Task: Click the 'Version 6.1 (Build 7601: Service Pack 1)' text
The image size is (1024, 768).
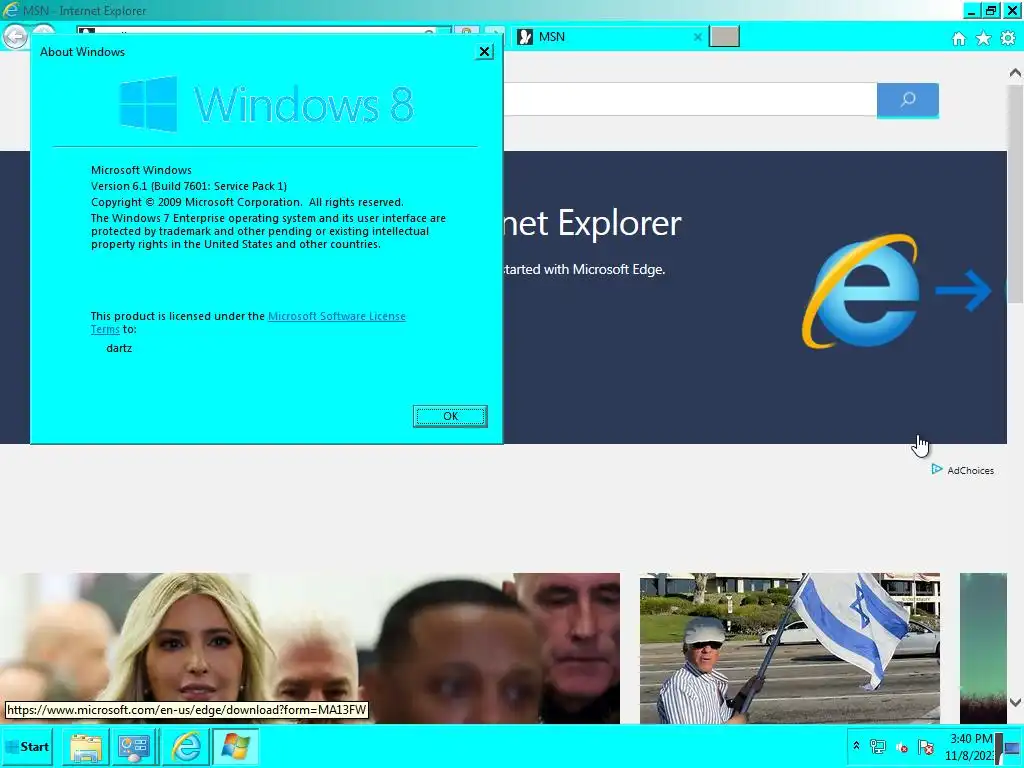Action: (x=189, y=186)
